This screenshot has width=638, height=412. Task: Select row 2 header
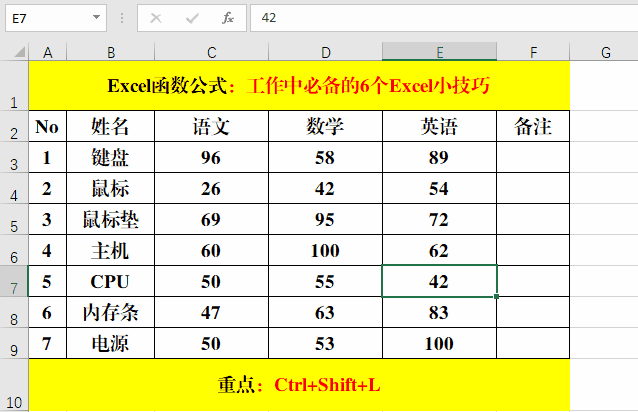pos(14,126)
